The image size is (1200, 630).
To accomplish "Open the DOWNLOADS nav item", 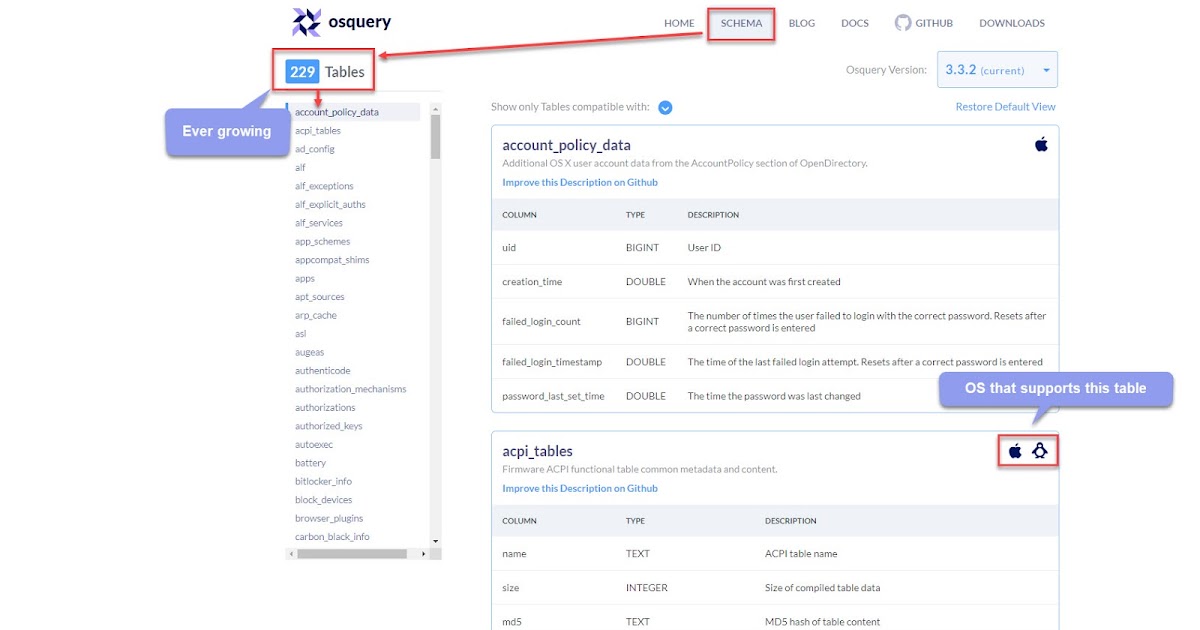I will 1012,23.
